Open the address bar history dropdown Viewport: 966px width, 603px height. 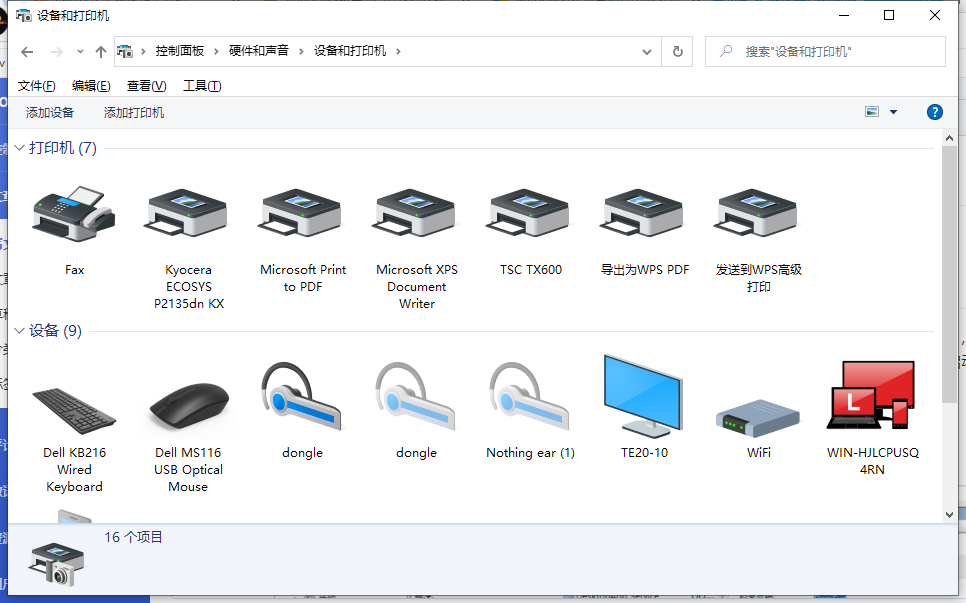647,52
